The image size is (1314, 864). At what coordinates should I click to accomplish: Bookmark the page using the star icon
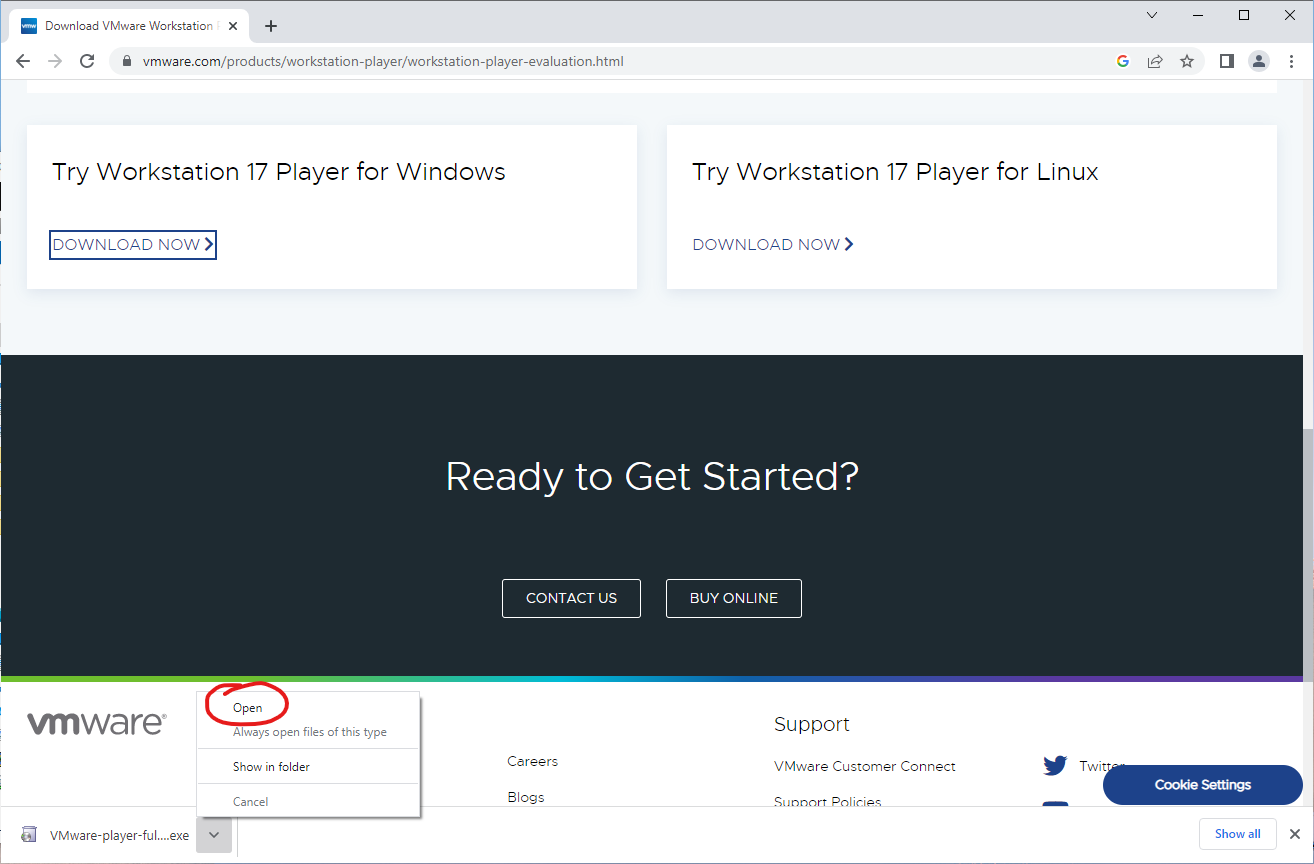(1187, 61)
